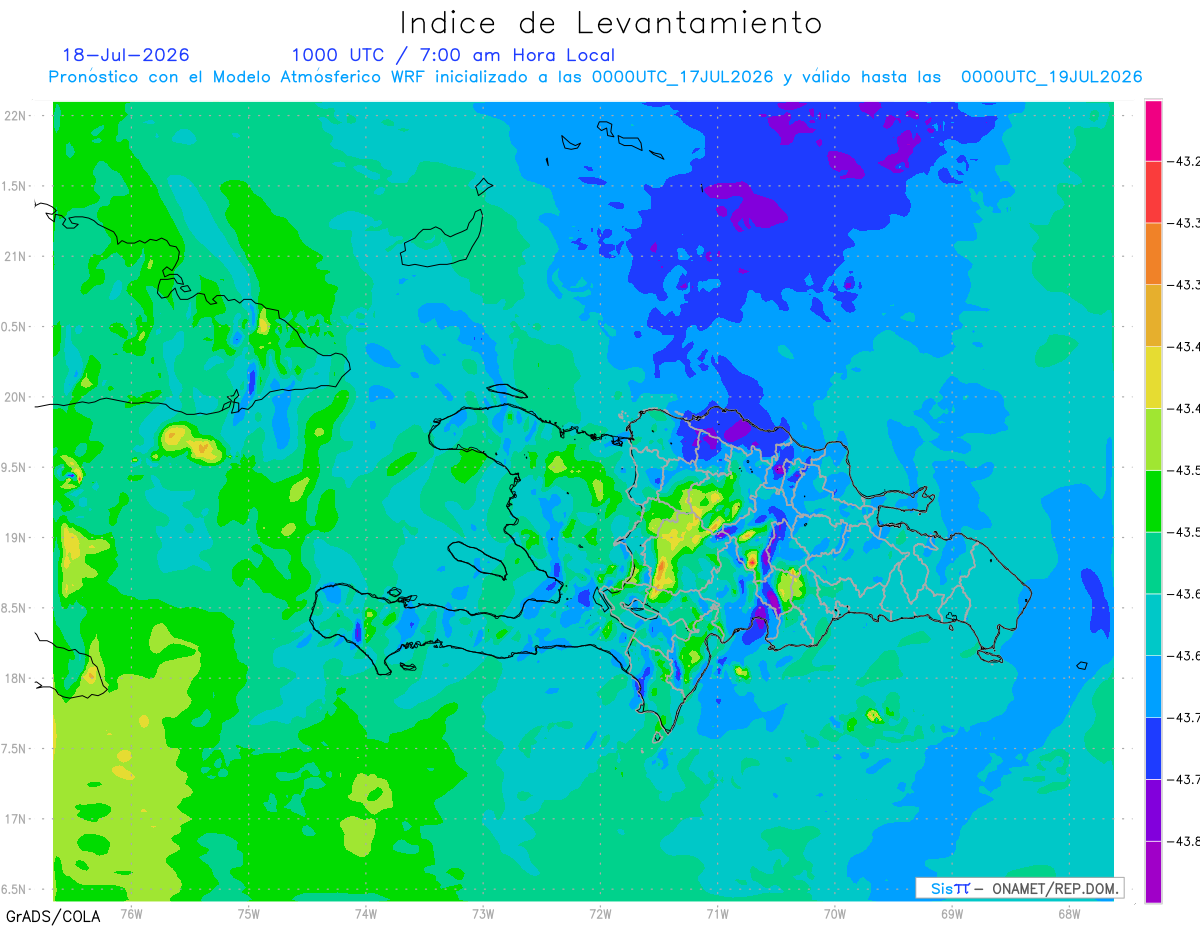This screenshot has width=1200, height=927.
Task: Click the title "Indice de Levantamiento"
Action: coord(611,22)
